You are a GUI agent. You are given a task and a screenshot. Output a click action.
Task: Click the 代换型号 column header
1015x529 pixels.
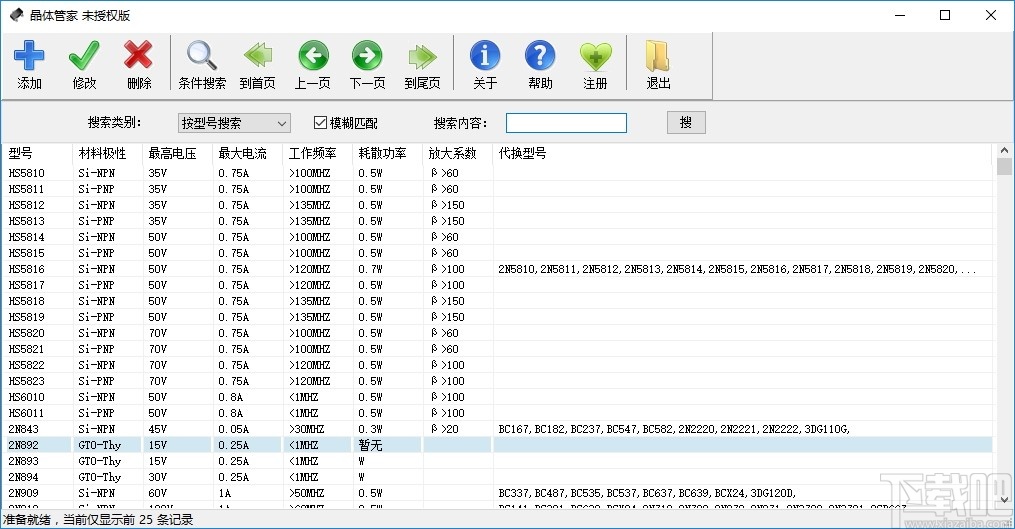pos(522,153)
